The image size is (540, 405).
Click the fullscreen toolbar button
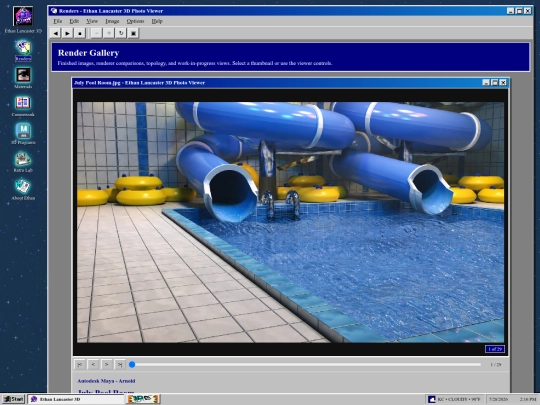pyautogui.click(x=133, y=33)
